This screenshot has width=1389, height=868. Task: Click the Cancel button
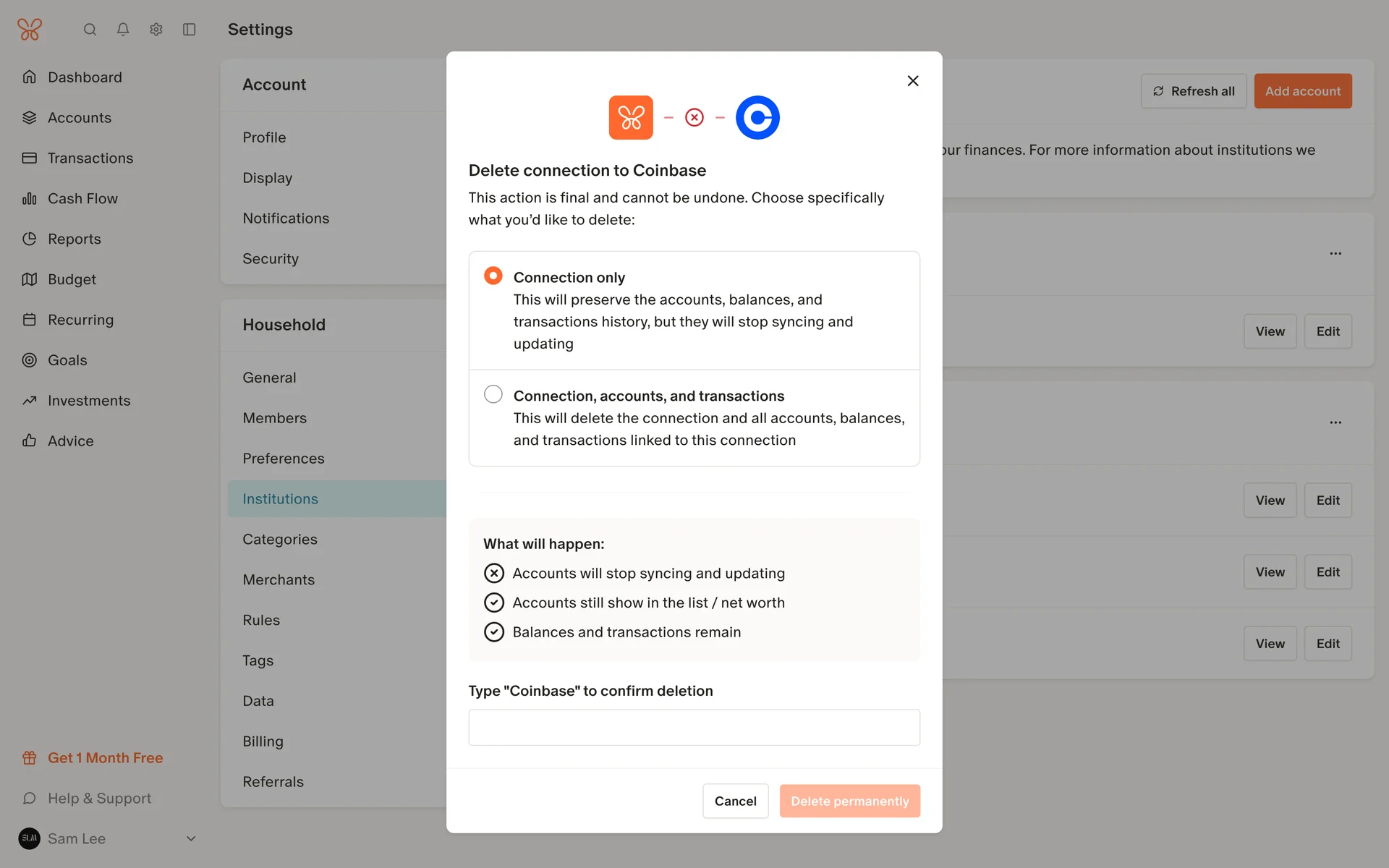[735, 801]
